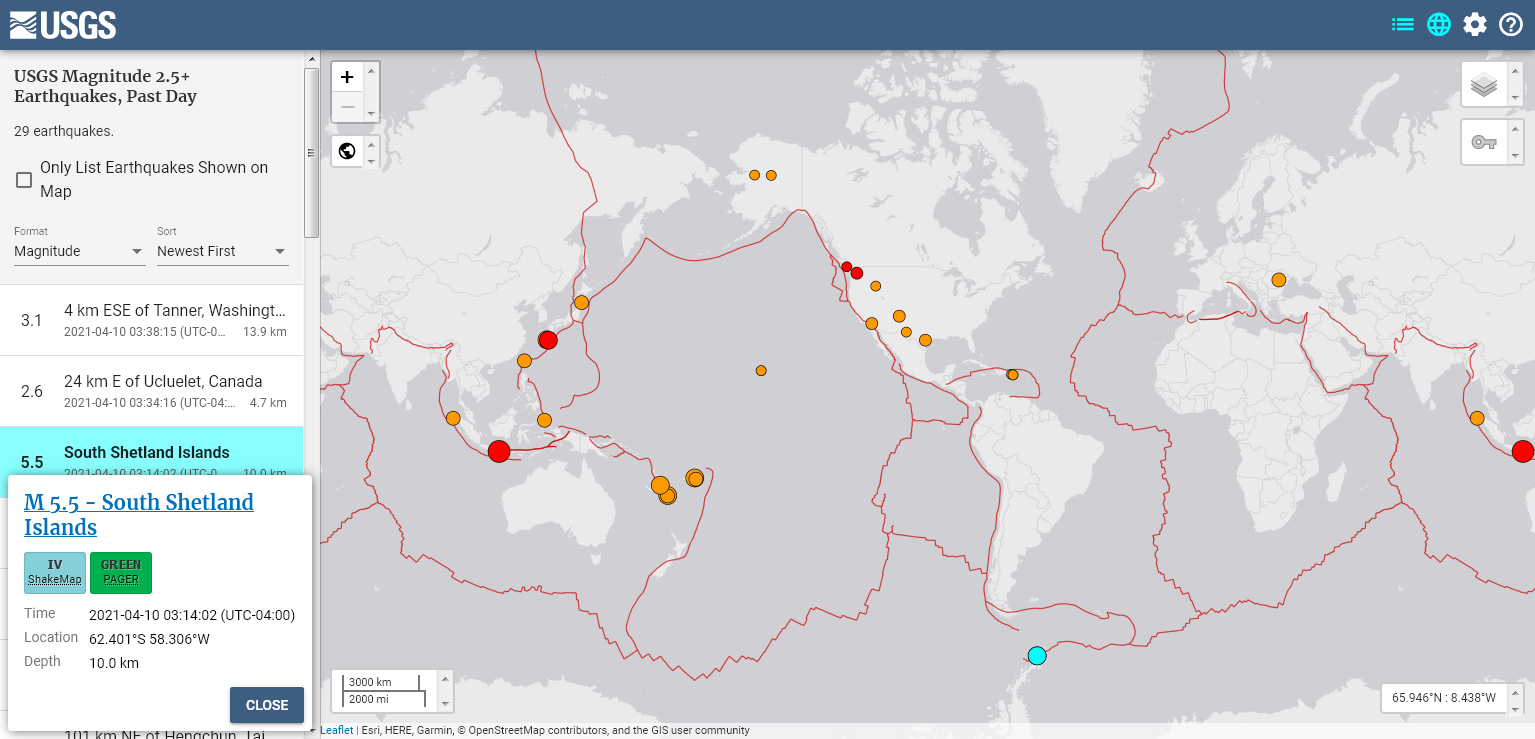This screenshot has height=739, width=1535.
Task: Click the orange marker near Sumatra at right
Action: coord(1477,418)
